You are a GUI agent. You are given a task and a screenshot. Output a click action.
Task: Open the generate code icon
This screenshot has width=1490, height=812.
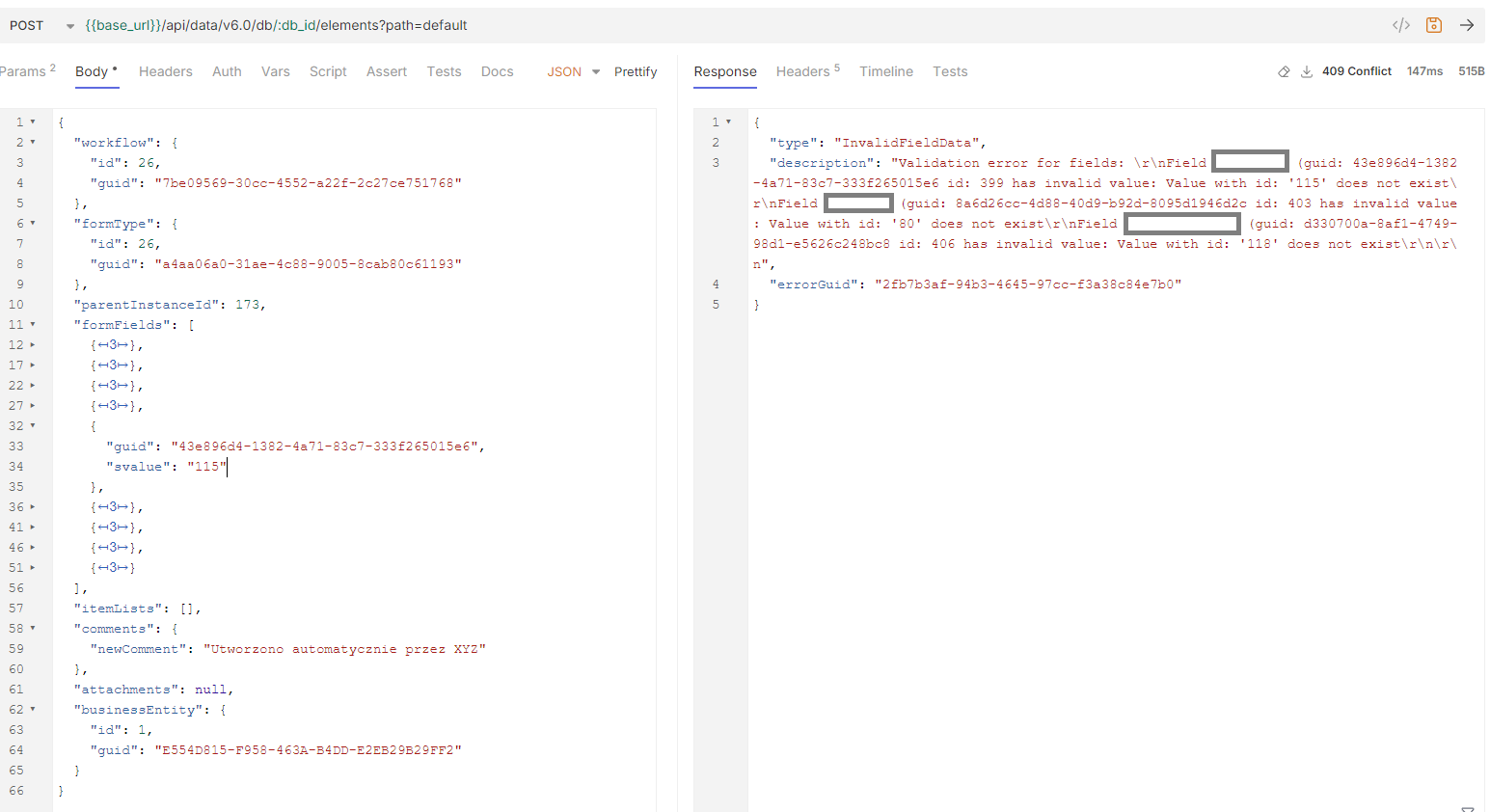click(1401, 25)
